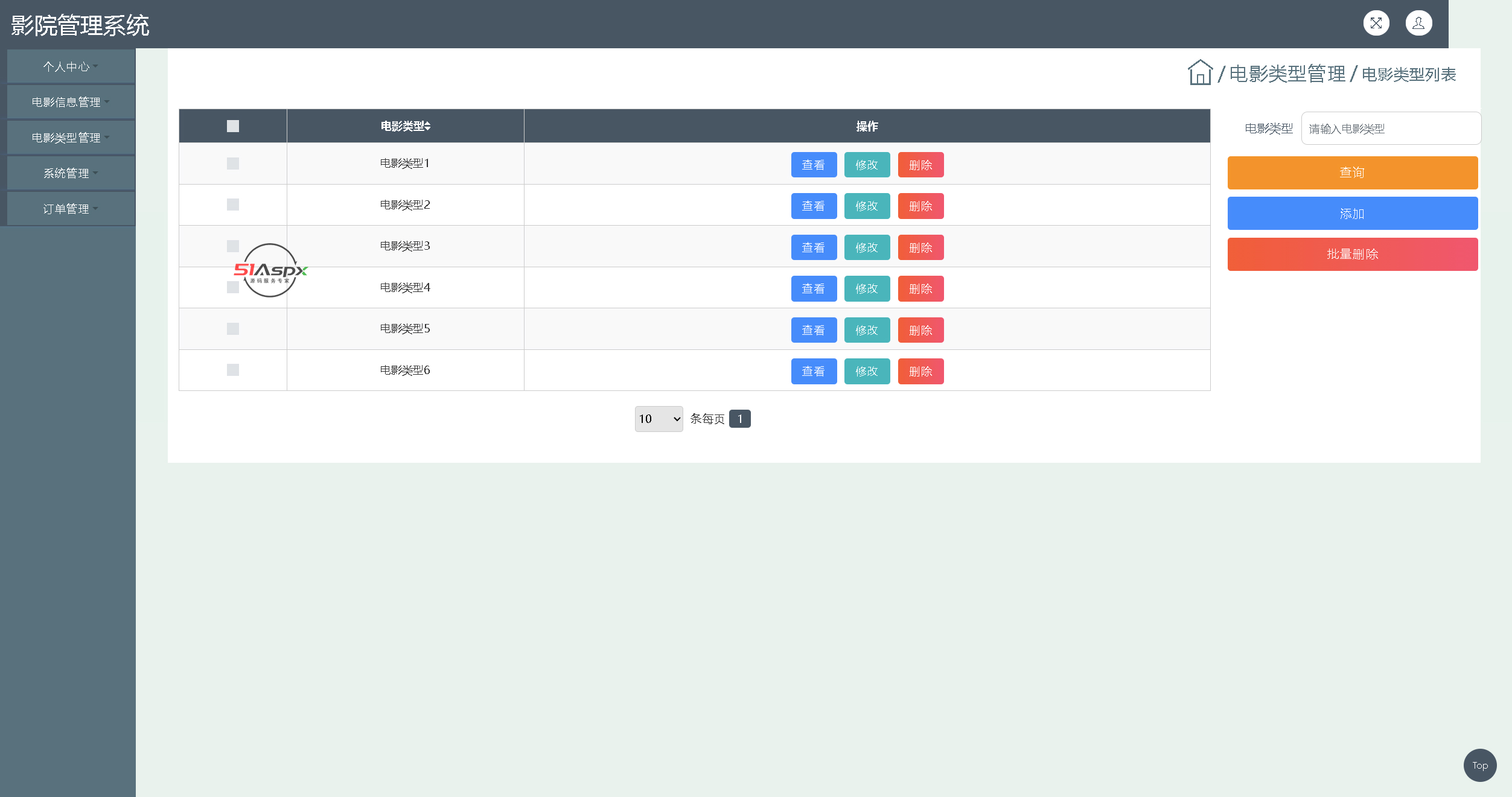Toggle the select-all header checkbox
The image size is (1512, 797).
[233, 126]
